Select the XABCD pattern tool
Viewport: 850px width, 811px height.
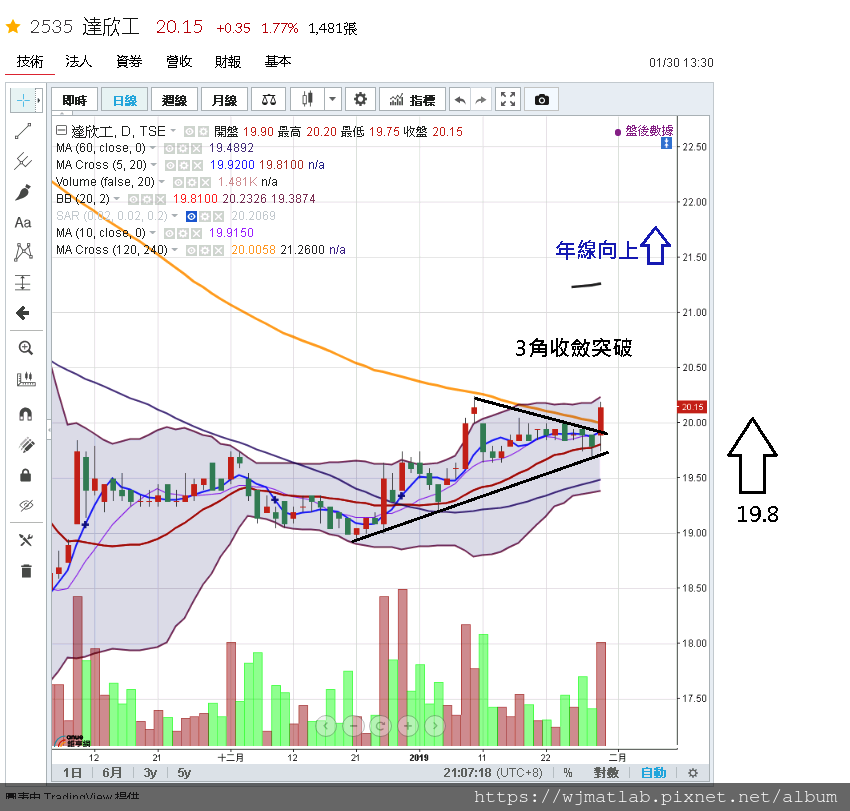[23, 252]
